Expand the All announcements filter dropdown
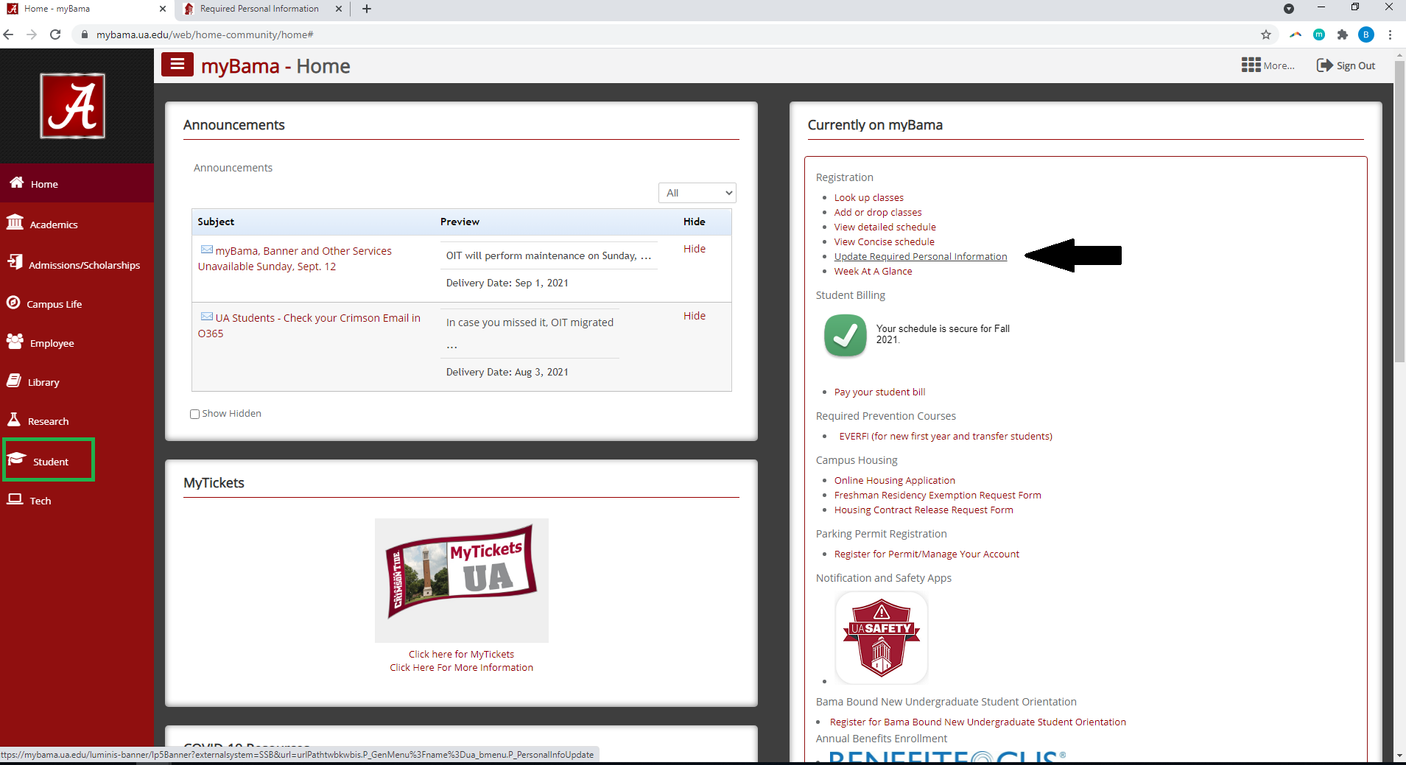 697,193
